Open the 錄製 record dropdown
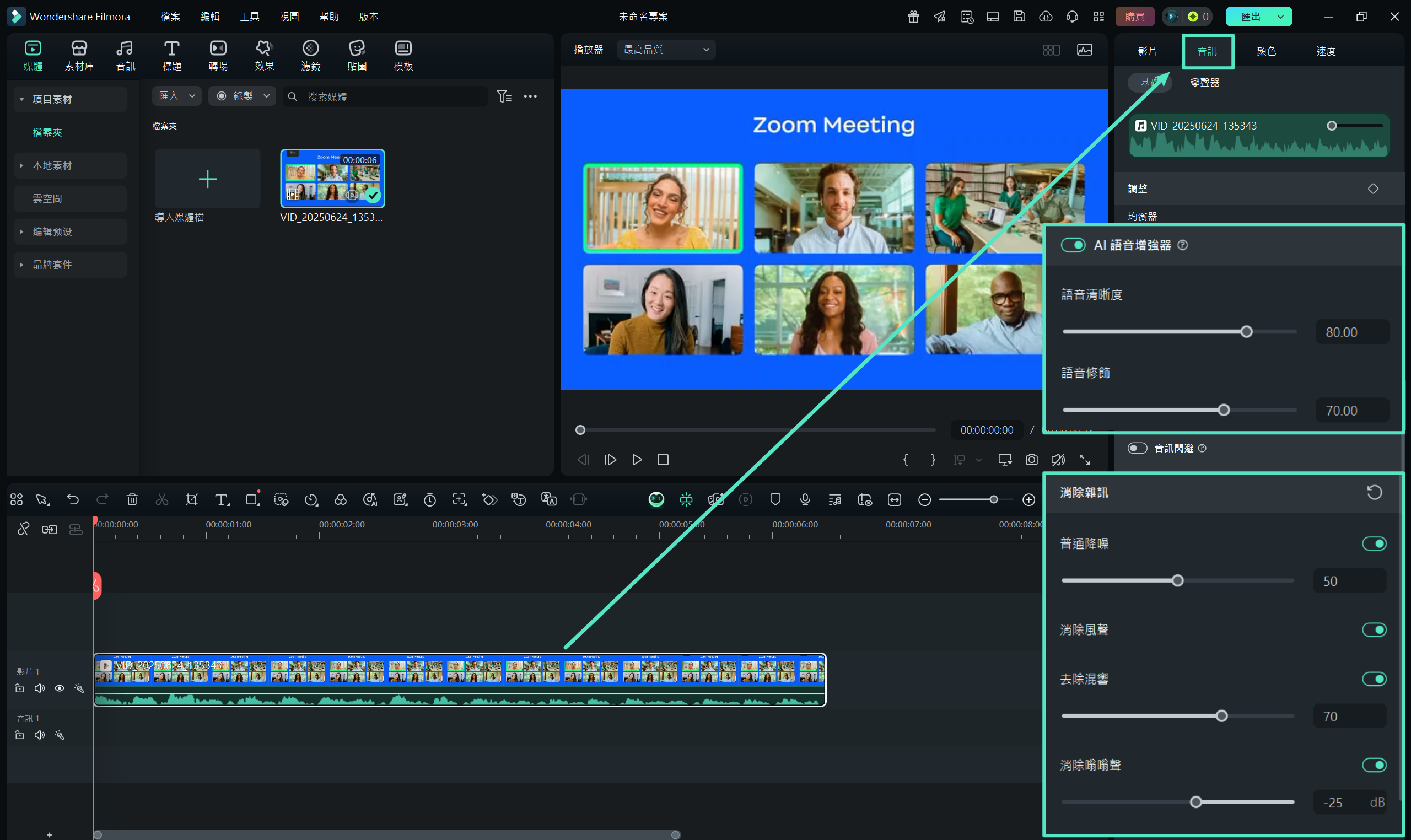Image resolution: width=1411 pixels, height=840 pixels. pyautogui.click(x=243, y=96)
